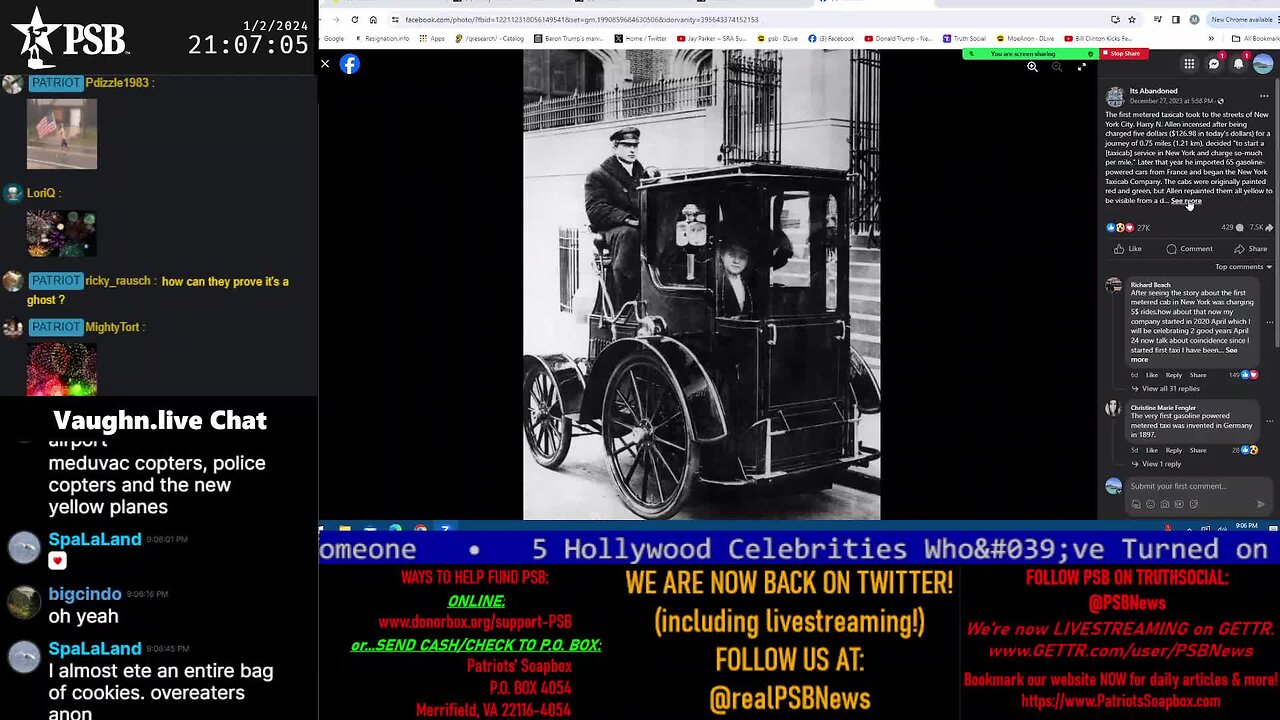Open the Top comments sort dropdown
The image size is (1280, 720).
pyautogui.click(x=1243, y=267)
